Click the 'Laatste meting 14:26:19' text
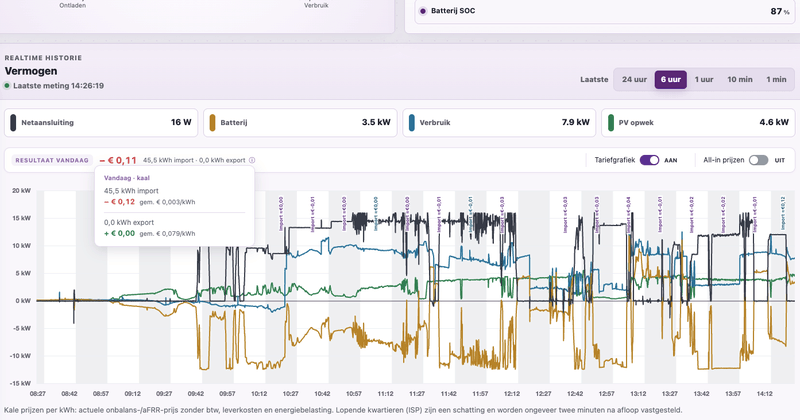 (x=58, y=86)
